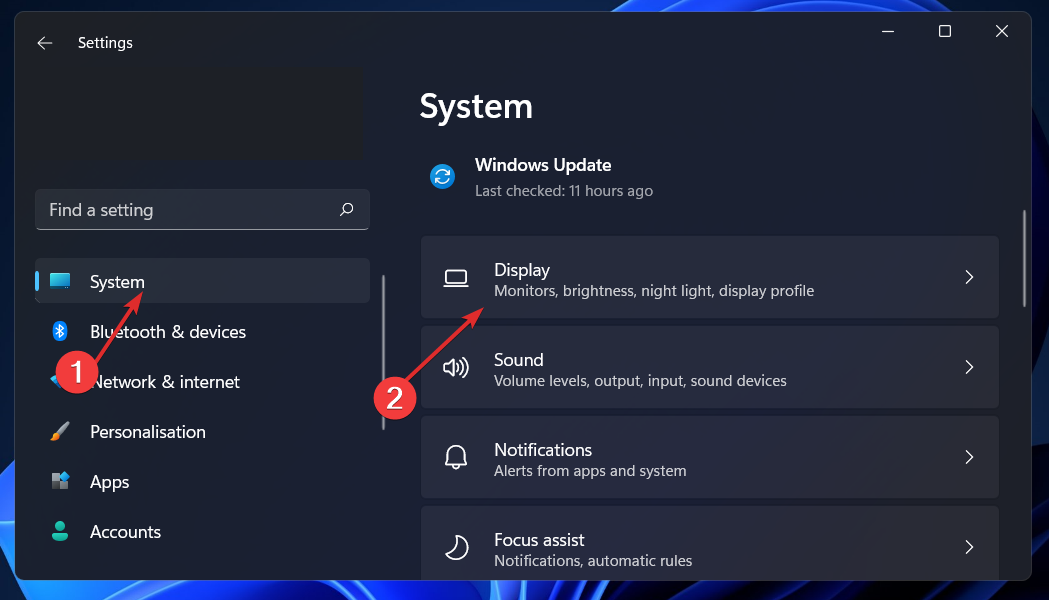Image resolution: width=1049 pixels, height=600 pixels.
Task: Open the Accounts category
Action: click(202, 532)
